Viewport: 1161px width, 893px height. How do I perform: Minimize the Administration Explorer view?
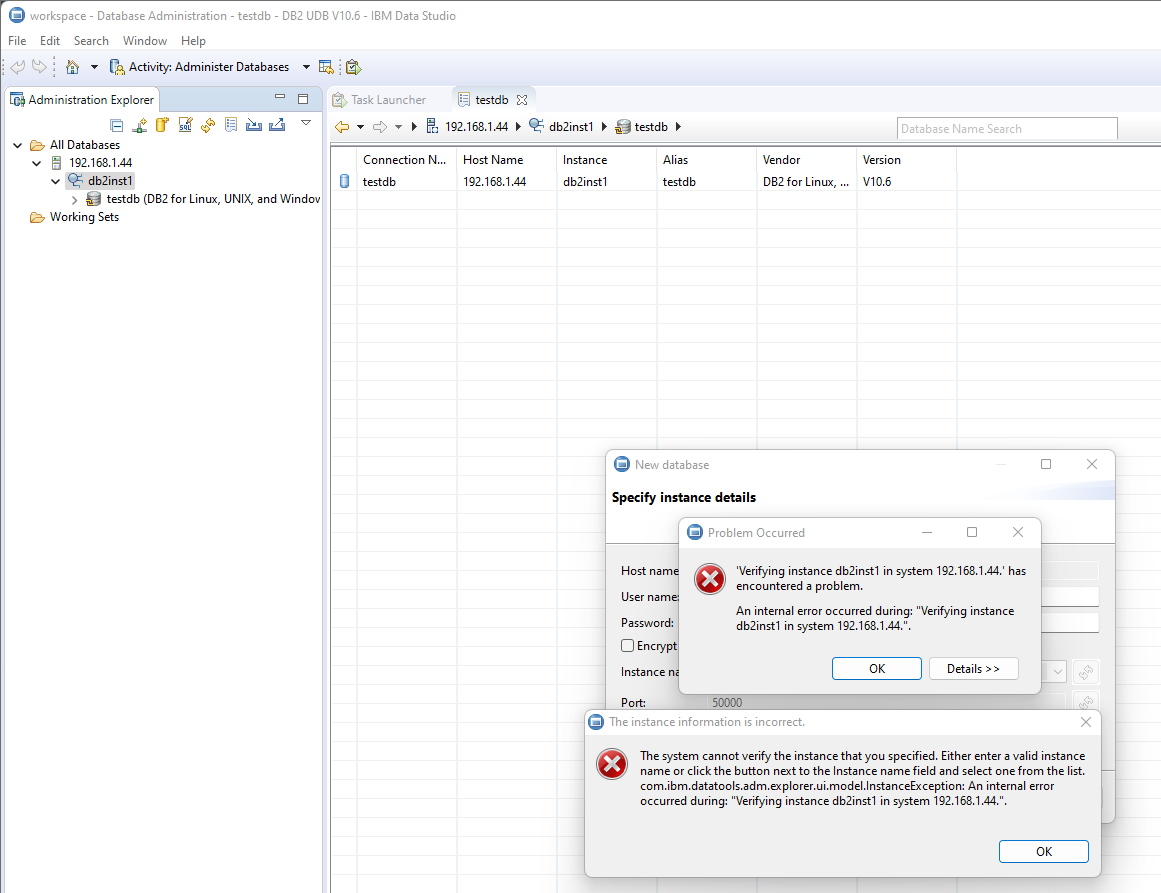coord(280,97)
